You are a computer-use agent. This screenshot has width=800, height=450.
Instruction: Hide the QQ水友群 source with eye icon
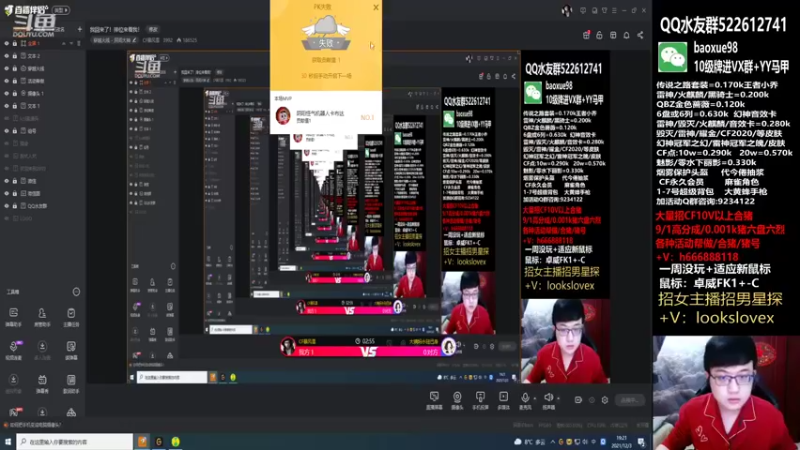[x=7, y=206]
